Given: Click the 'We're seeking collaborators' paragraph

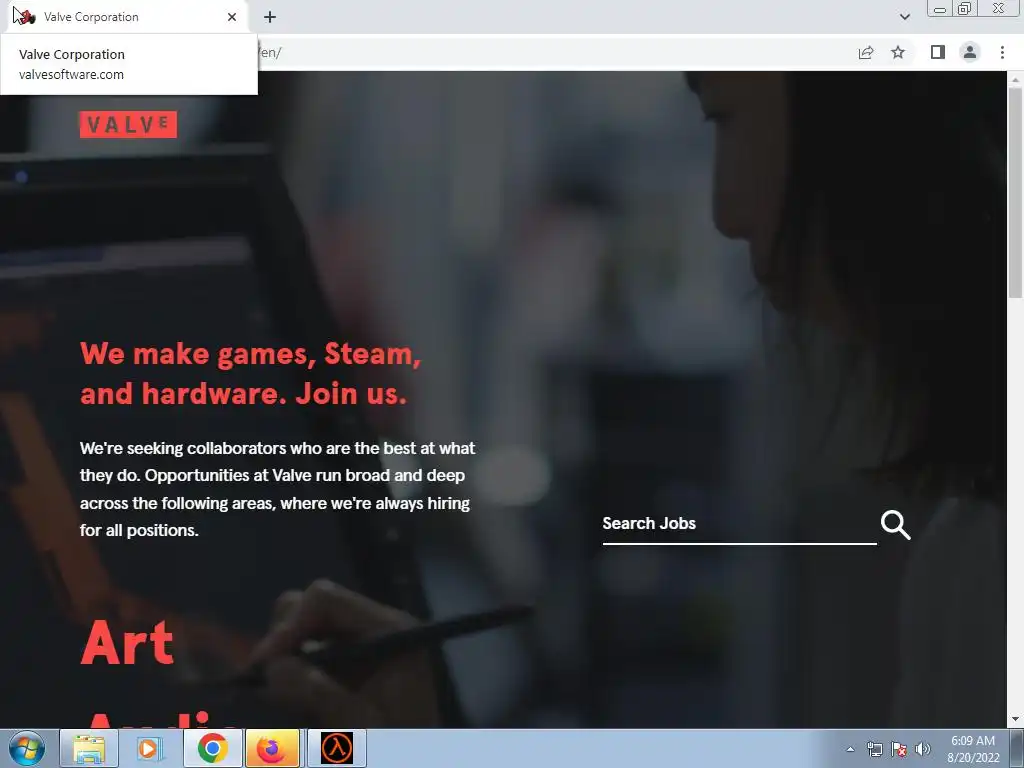Looking at the screenshot, I should tap(278, 489).
